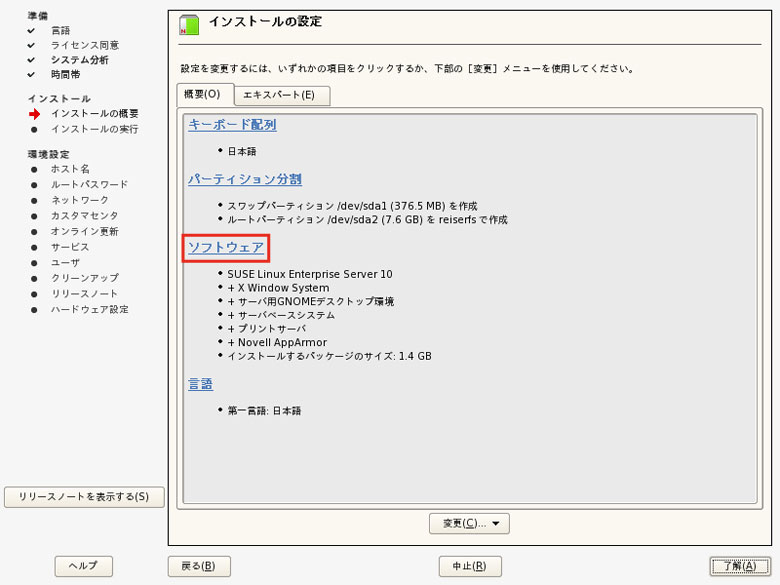Open the 言語 settings link
The image size is (780, 585).
coord(200,384)
